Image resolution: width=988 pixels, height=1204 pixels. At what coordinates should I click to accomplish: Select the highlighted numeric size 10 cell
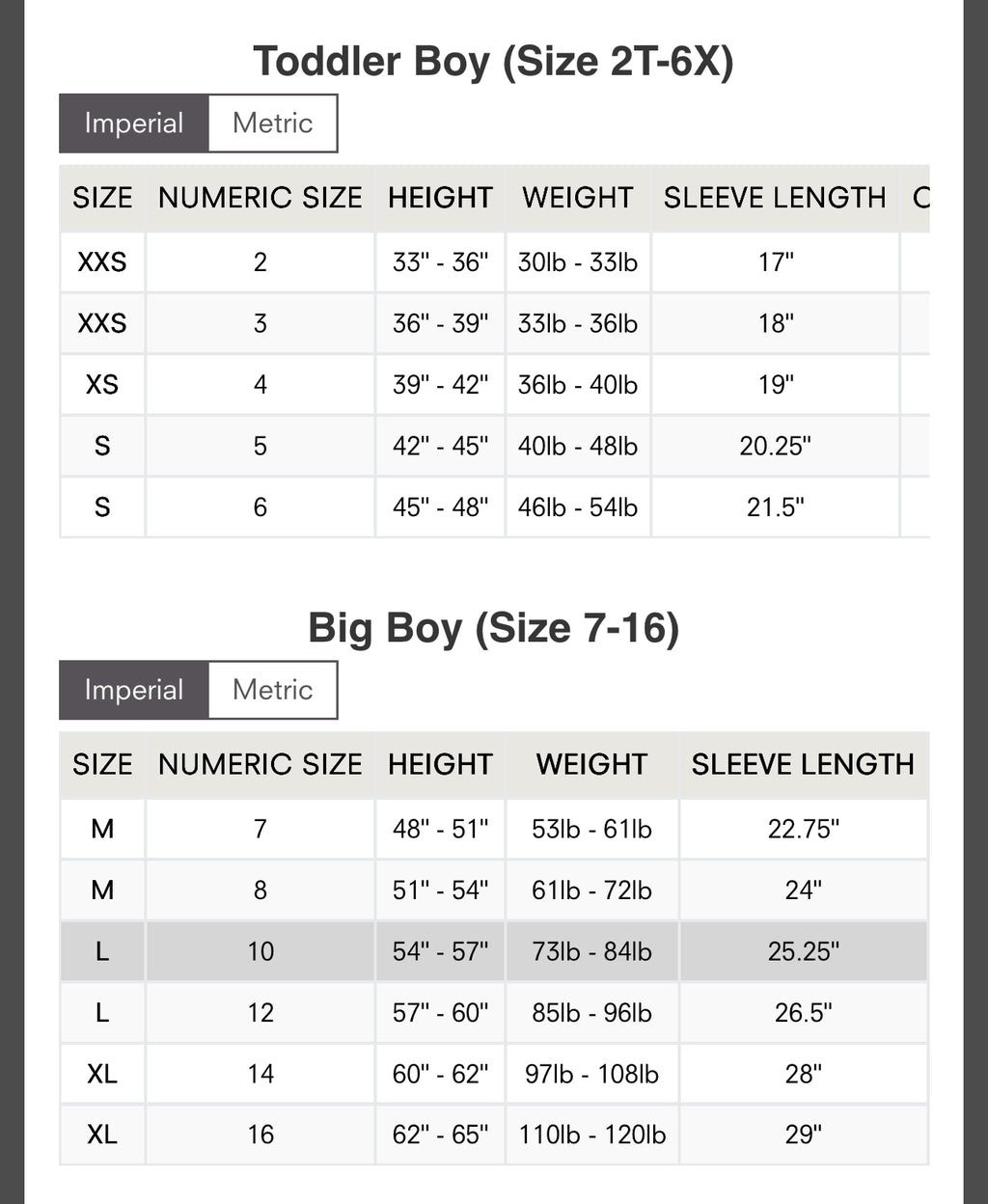(260, 951)
